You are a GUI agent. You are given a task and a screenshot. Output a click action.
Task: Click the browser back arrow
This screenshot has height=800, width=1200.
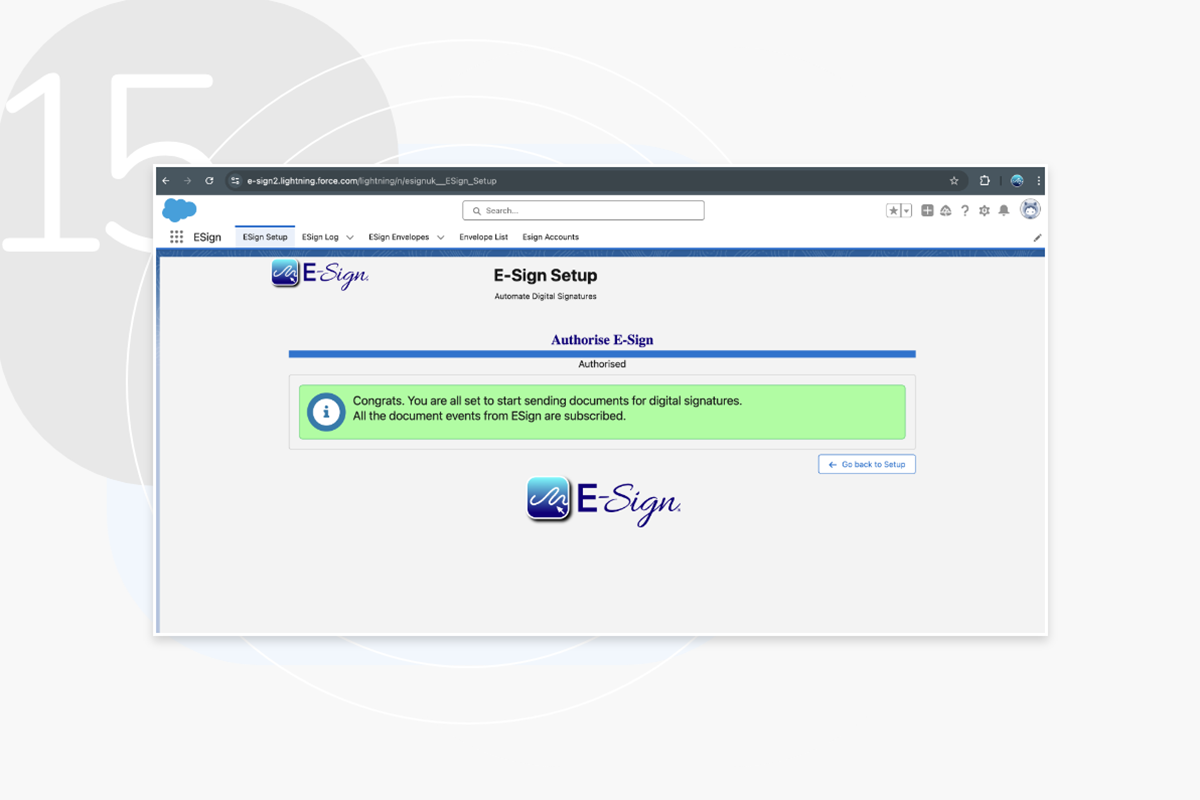(166, 181)
